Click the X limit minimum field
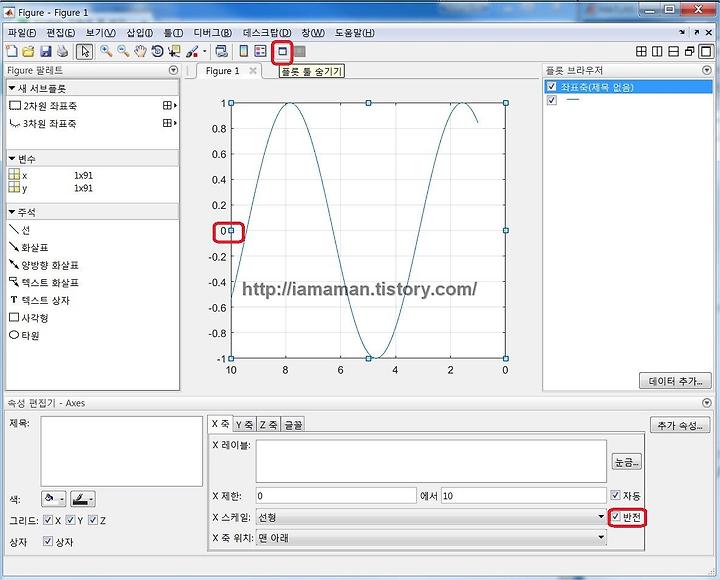The width and height of the screenshot is (720, 580). (x=336, y=496)
